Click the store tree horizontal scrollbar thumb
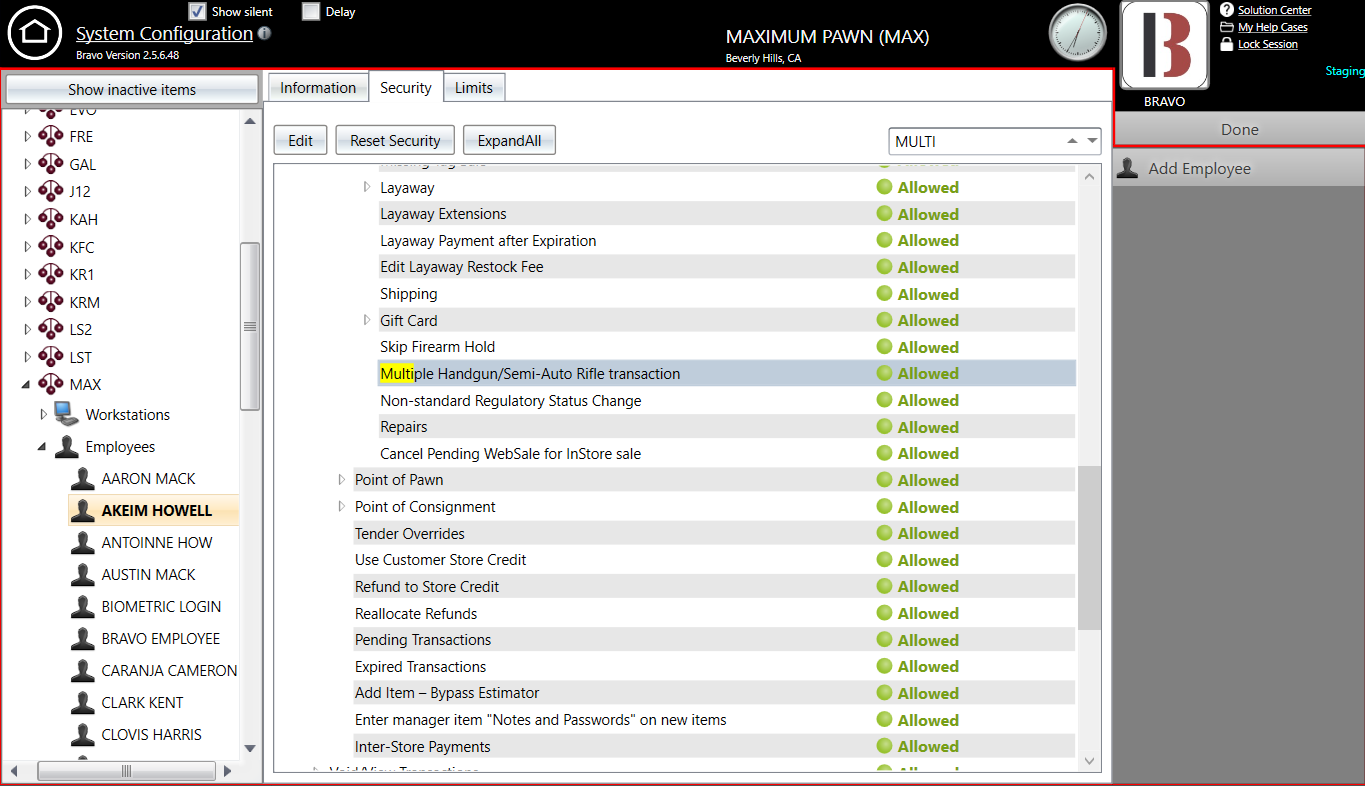Viewport: 1365px width, 786px height. coord(126,771)
